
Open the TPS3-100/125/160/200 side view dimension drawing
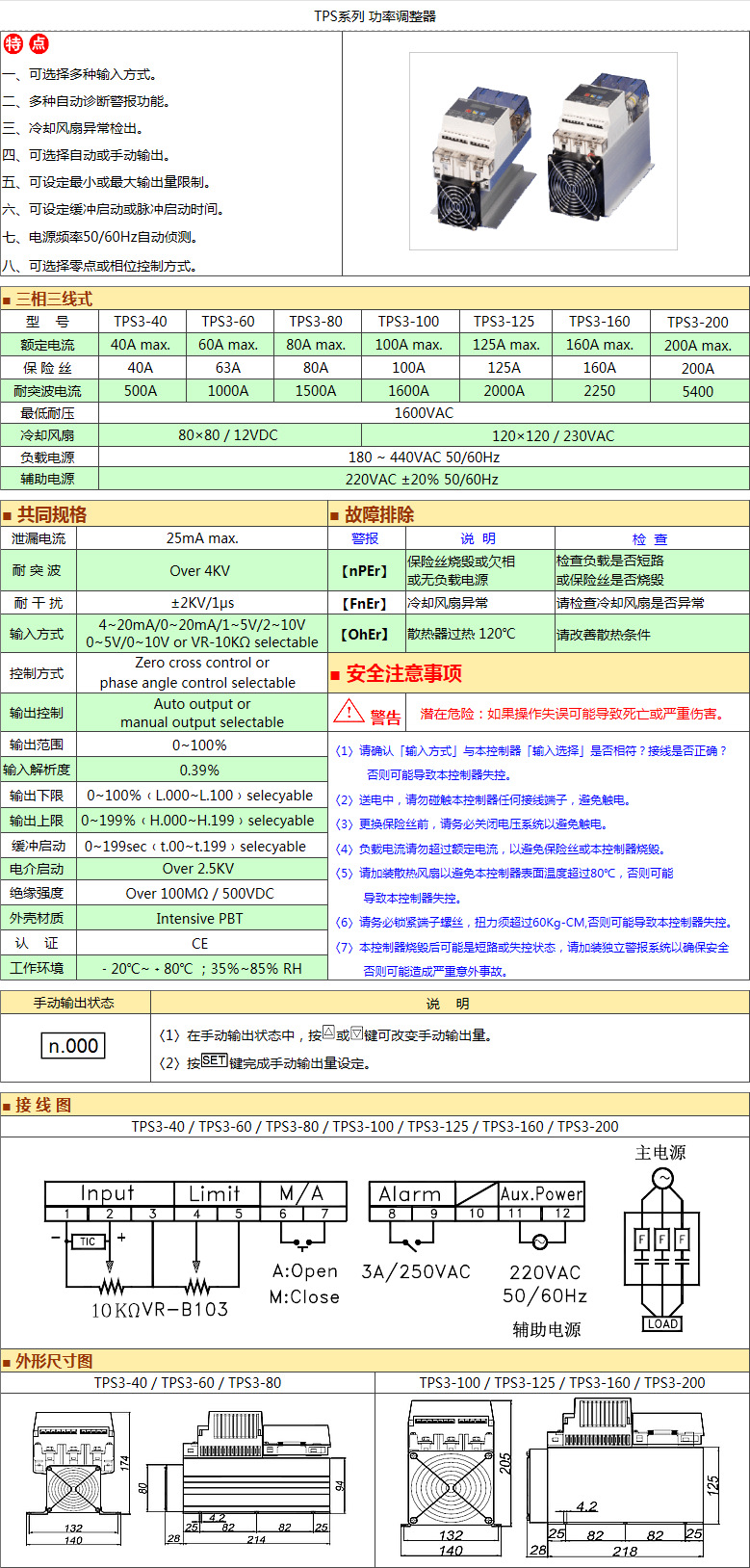pyautogui.click(x=626, y=1477)
